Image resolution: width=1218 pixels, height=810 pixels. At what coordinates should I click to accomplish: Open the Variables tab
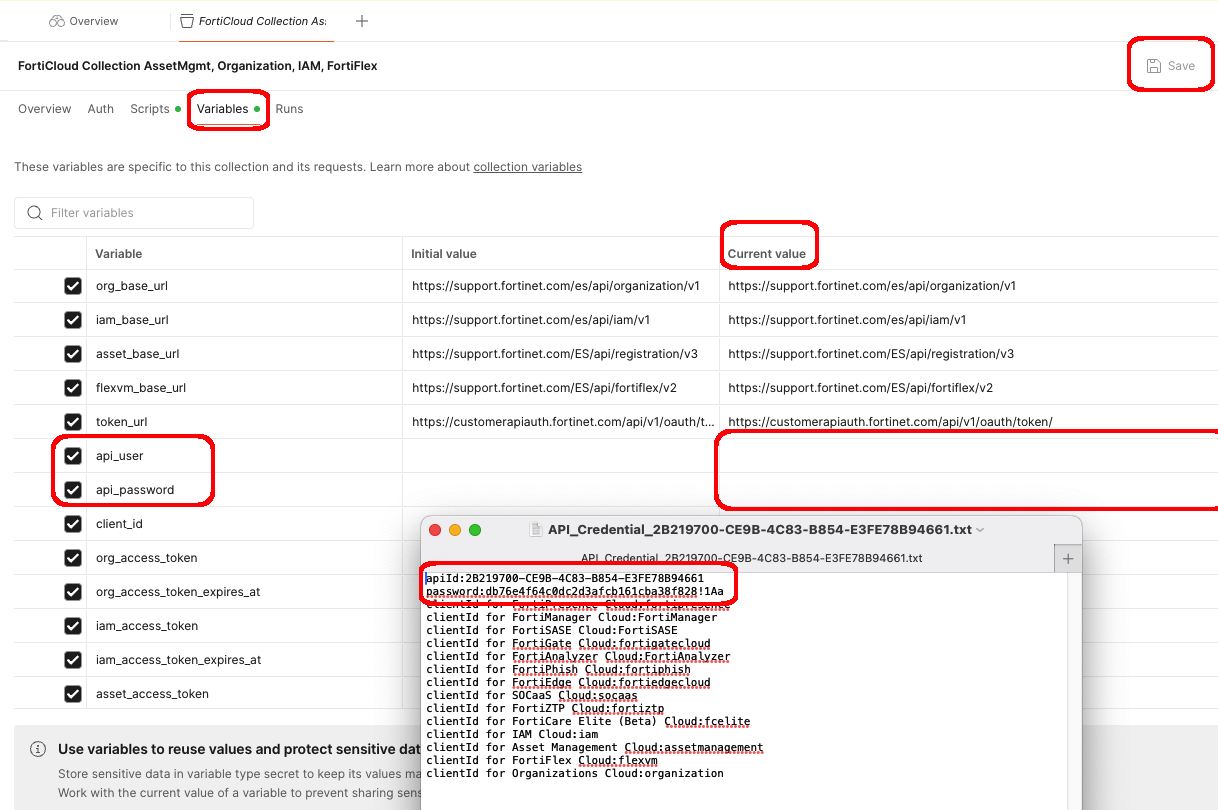(223, 109)
